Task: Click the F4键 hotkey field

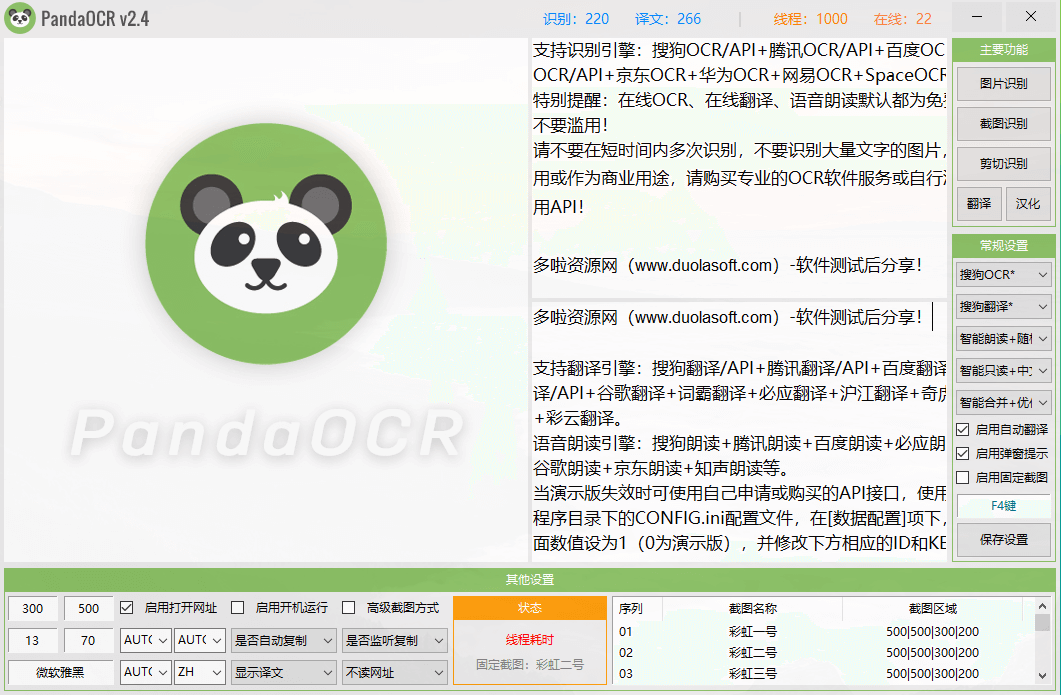Action: coord(1003,506)
